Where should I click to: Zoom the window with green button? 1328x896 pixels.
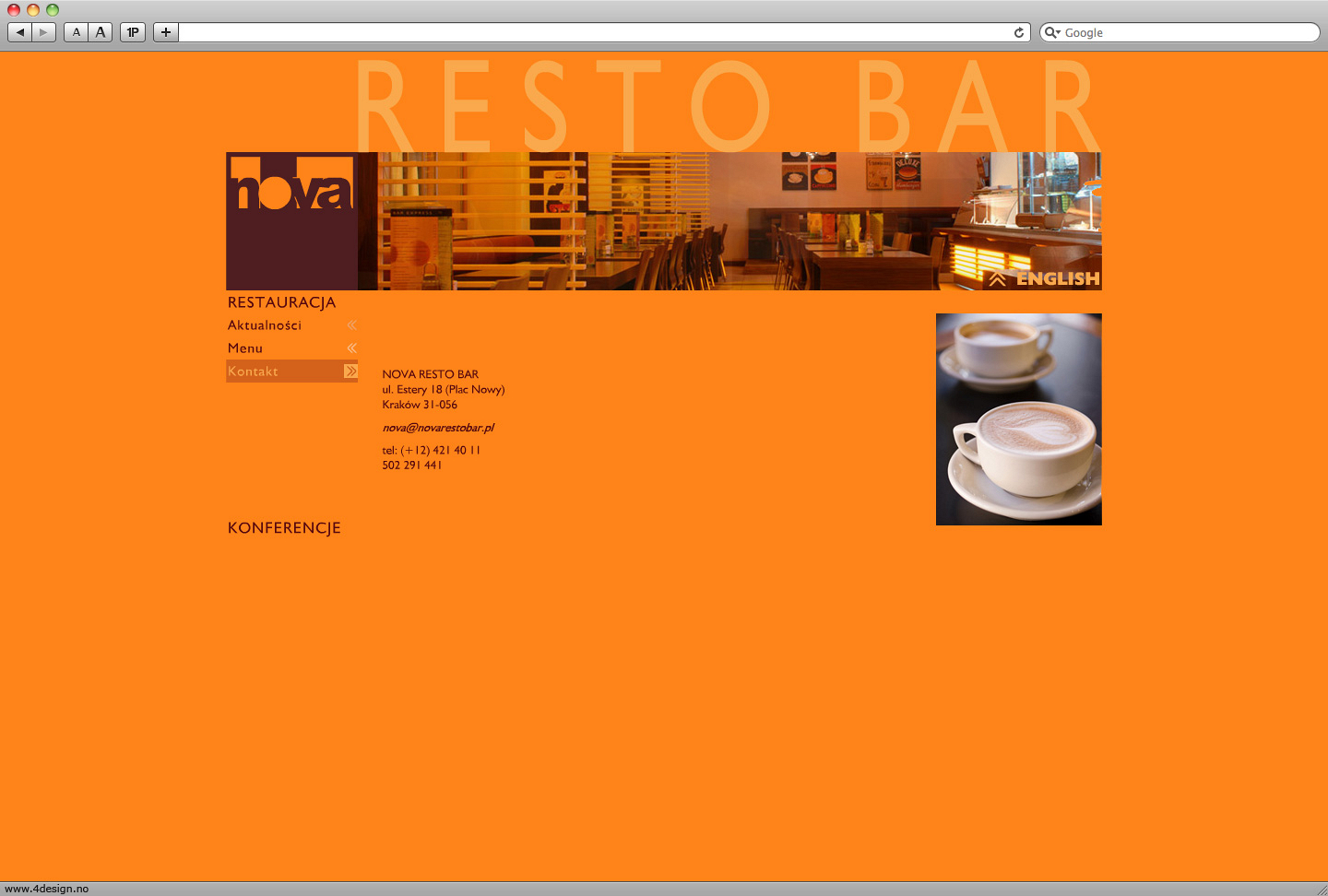[53, 10]
